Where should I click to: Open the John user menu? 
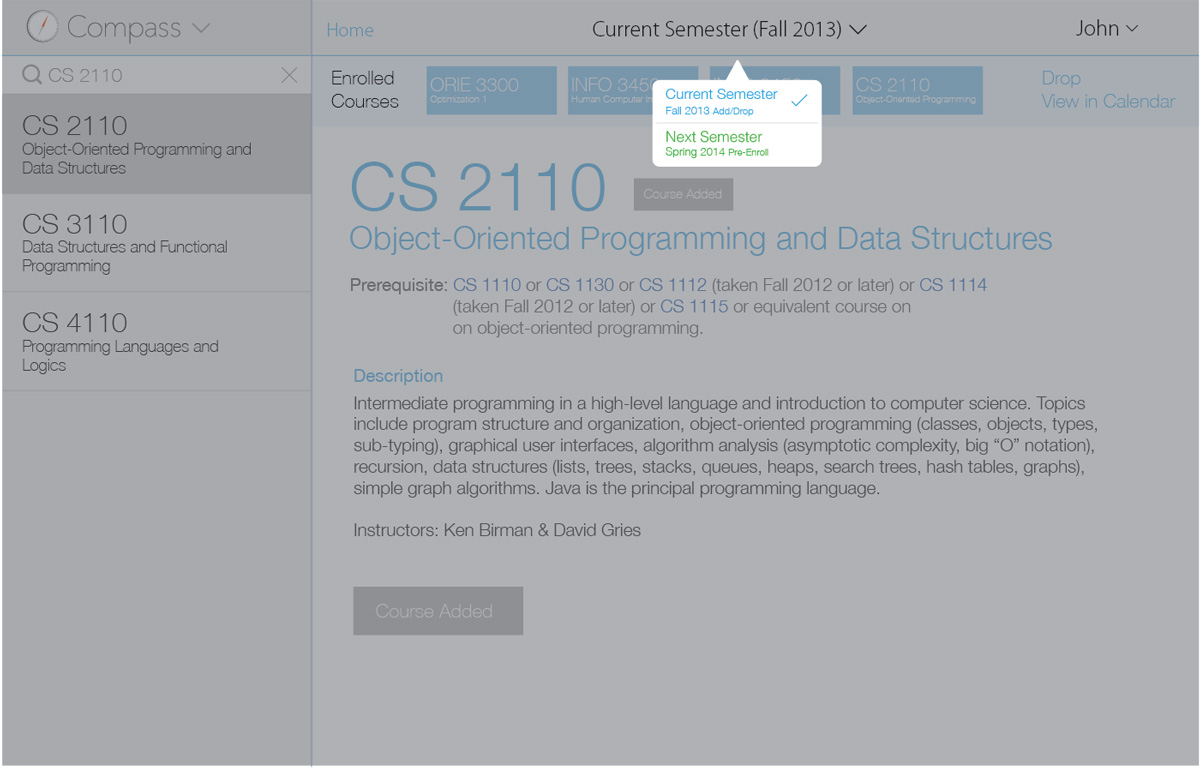[1107, 28]
